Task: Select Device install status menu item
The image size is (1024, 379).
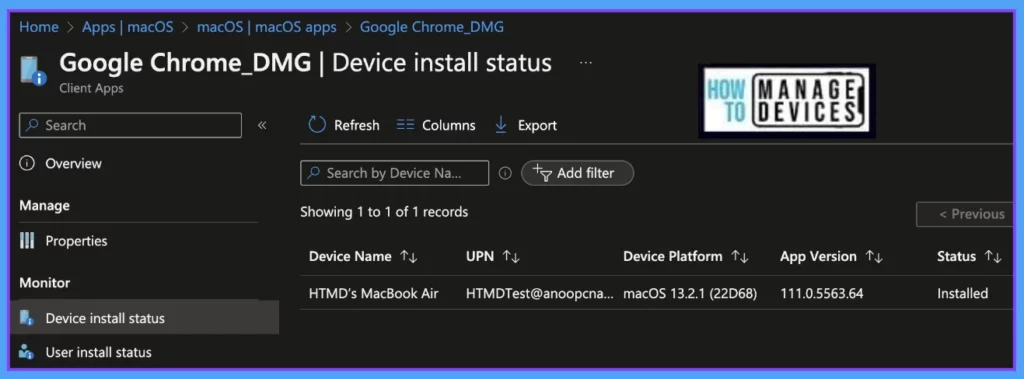Action: [145, 318]
